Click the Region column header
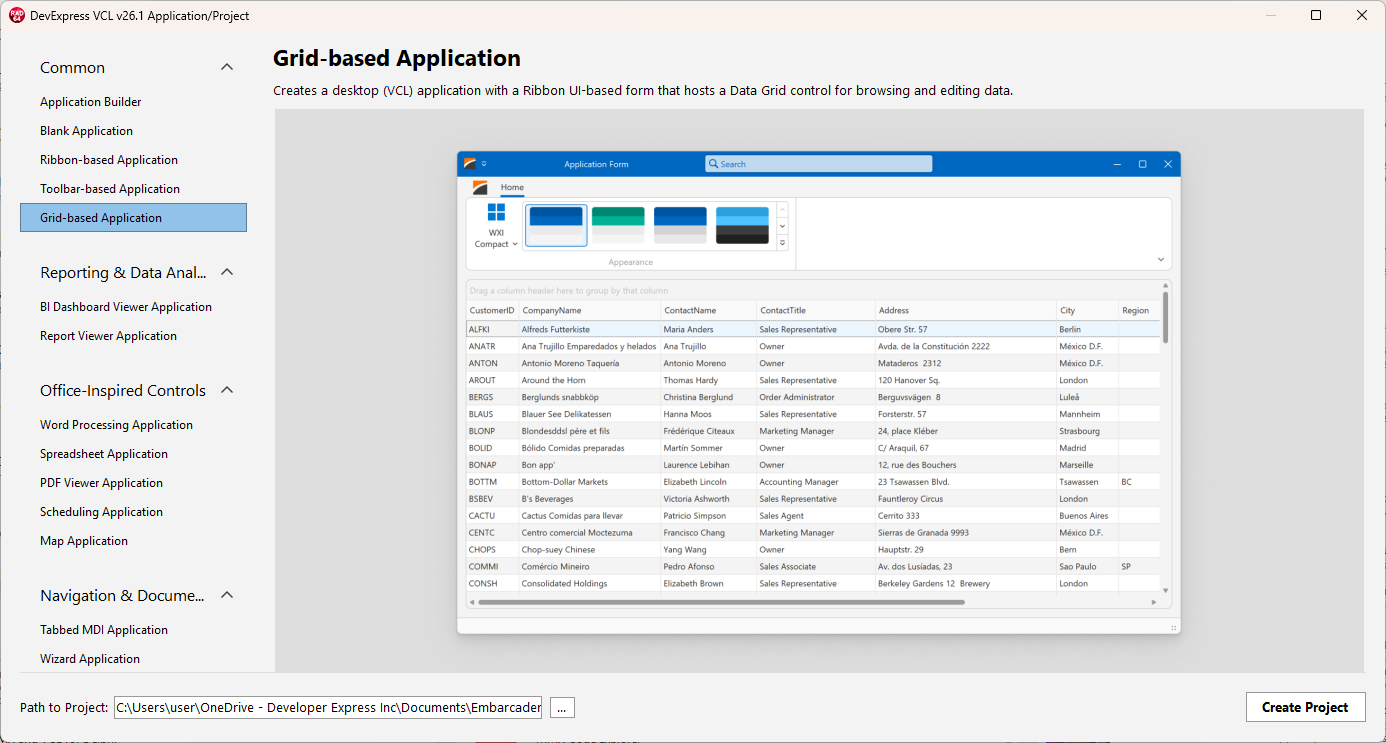Screen dimensions: 1386x743 coord(1139,310)
